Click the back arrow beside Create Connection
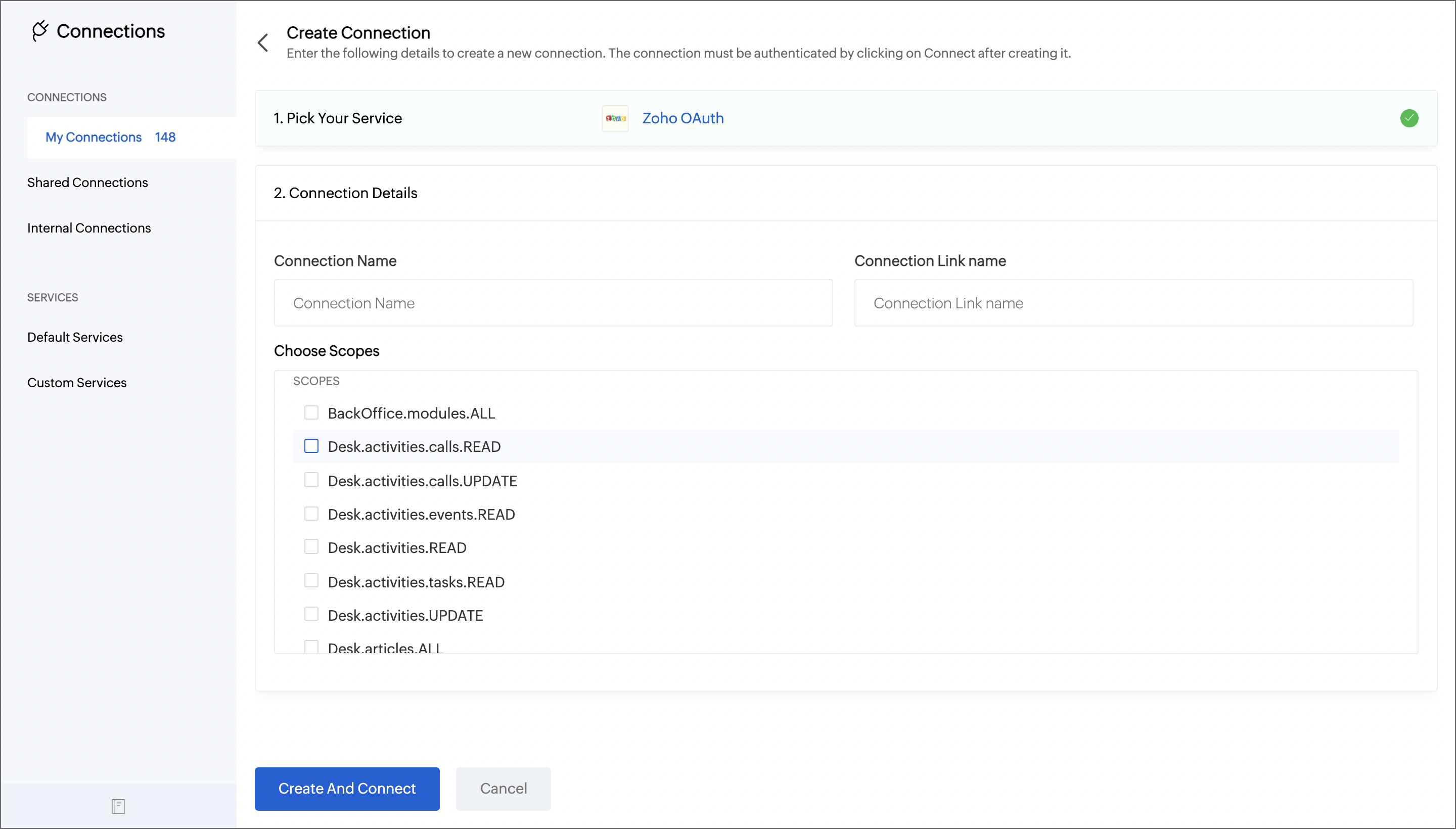1456x829 pixels. coord(263,42)
